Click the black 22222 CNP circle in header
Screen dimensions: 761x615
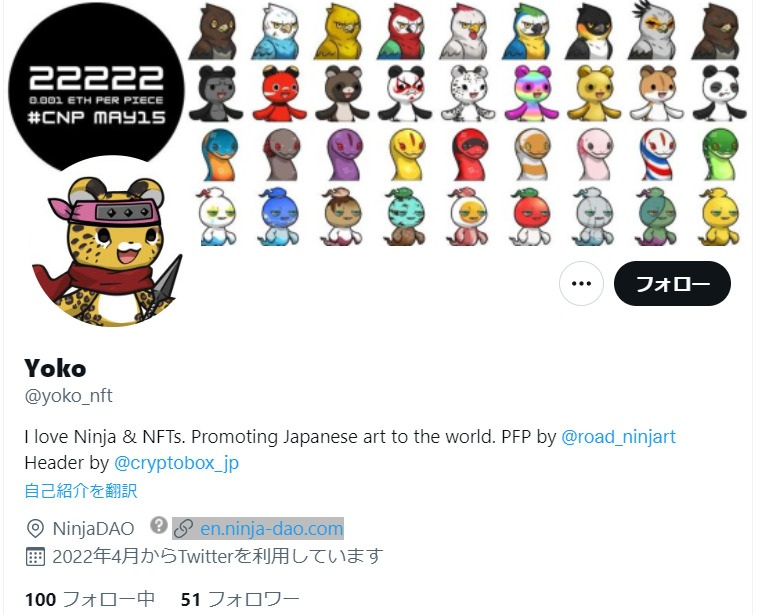click(96, 88)
